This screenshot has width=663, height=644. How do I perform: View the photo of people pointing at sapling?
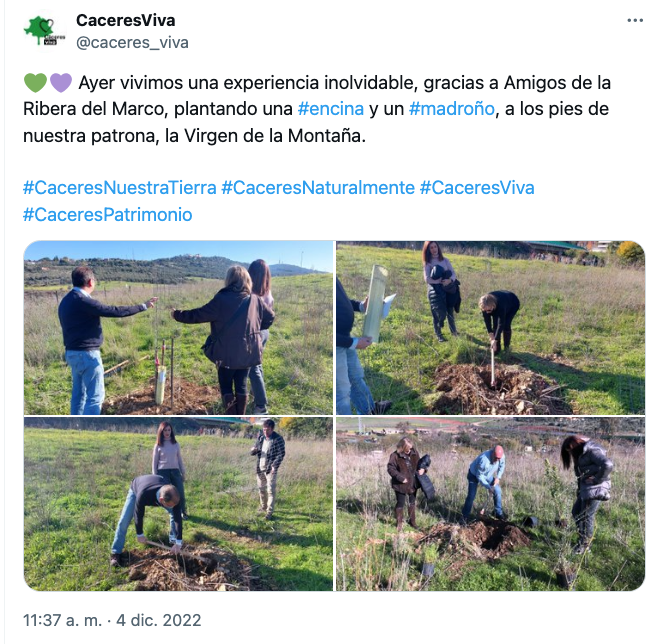(178, 328)
